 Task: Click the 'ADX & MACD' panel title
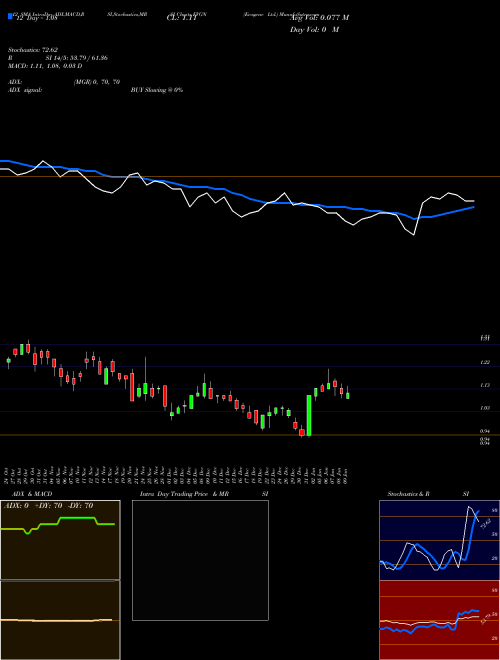pos(32,494)
